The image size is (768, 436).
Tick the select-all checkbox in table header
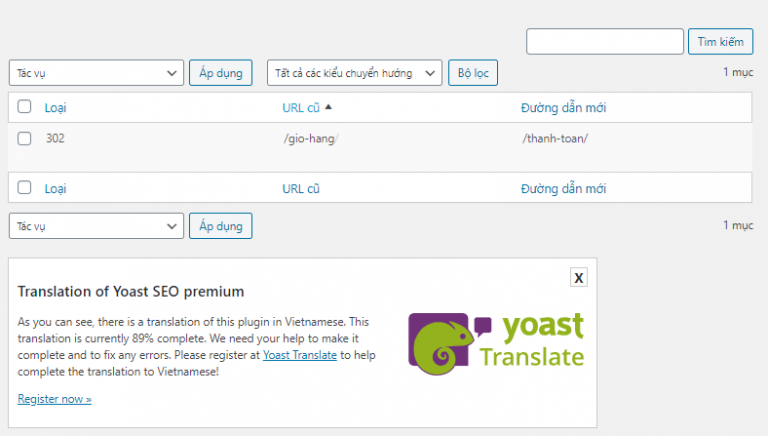[x=24, y=106]
